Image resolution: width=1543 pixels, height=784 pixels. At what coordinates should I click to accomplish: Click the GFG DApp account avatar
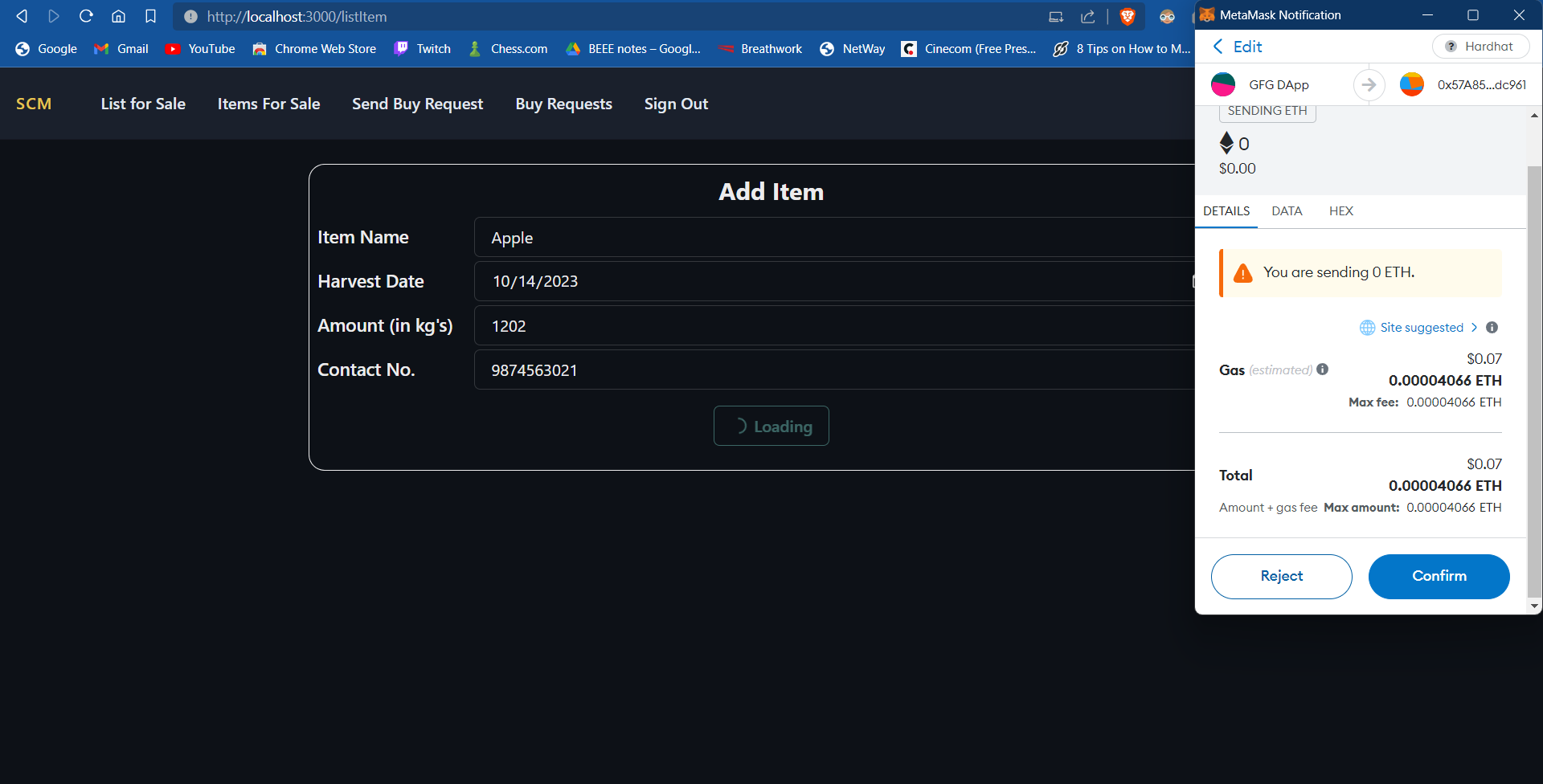pyautogui.click(x=1223, y=84)
